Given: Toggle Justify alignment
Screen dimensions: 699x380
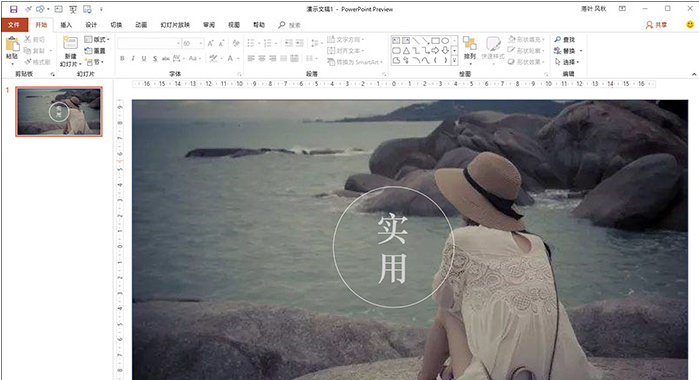Looking at the screenshot, I should [x=283, y=58].
